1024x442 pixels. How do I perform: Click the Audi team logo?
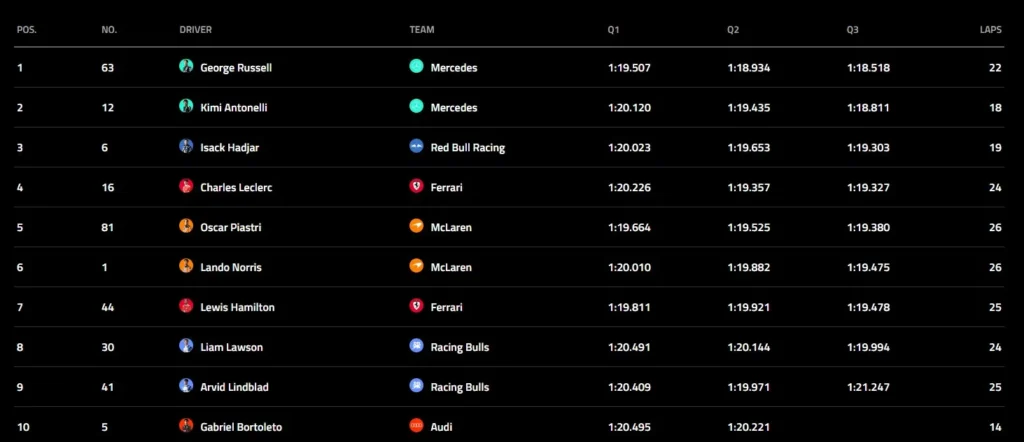pyautogui.click(x=417, y=427)
